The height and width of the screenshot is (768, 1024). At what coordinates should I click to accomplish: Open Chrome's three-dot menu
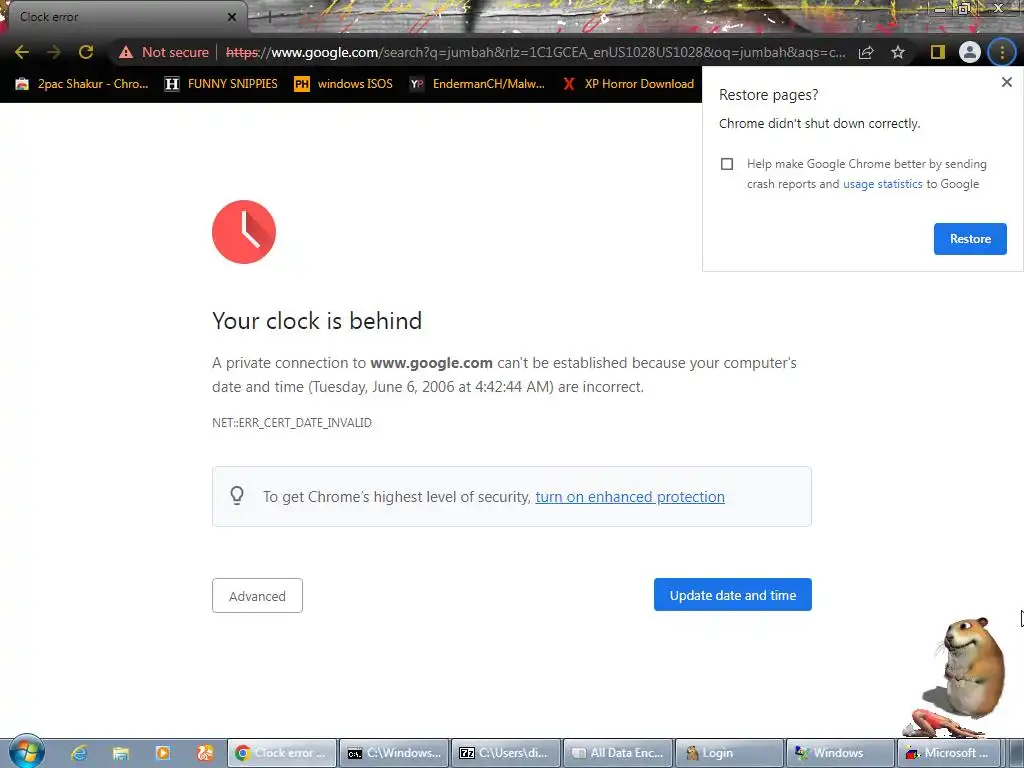[1002, 52]
